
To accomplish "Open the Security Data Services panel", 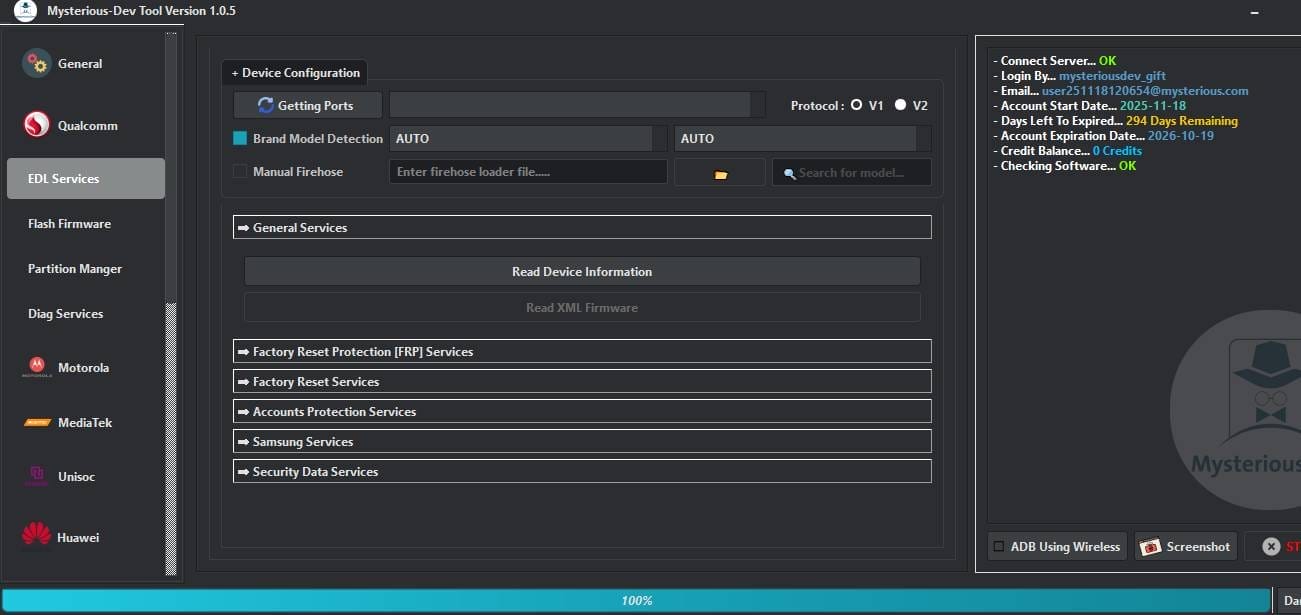I will click(582, 471).
